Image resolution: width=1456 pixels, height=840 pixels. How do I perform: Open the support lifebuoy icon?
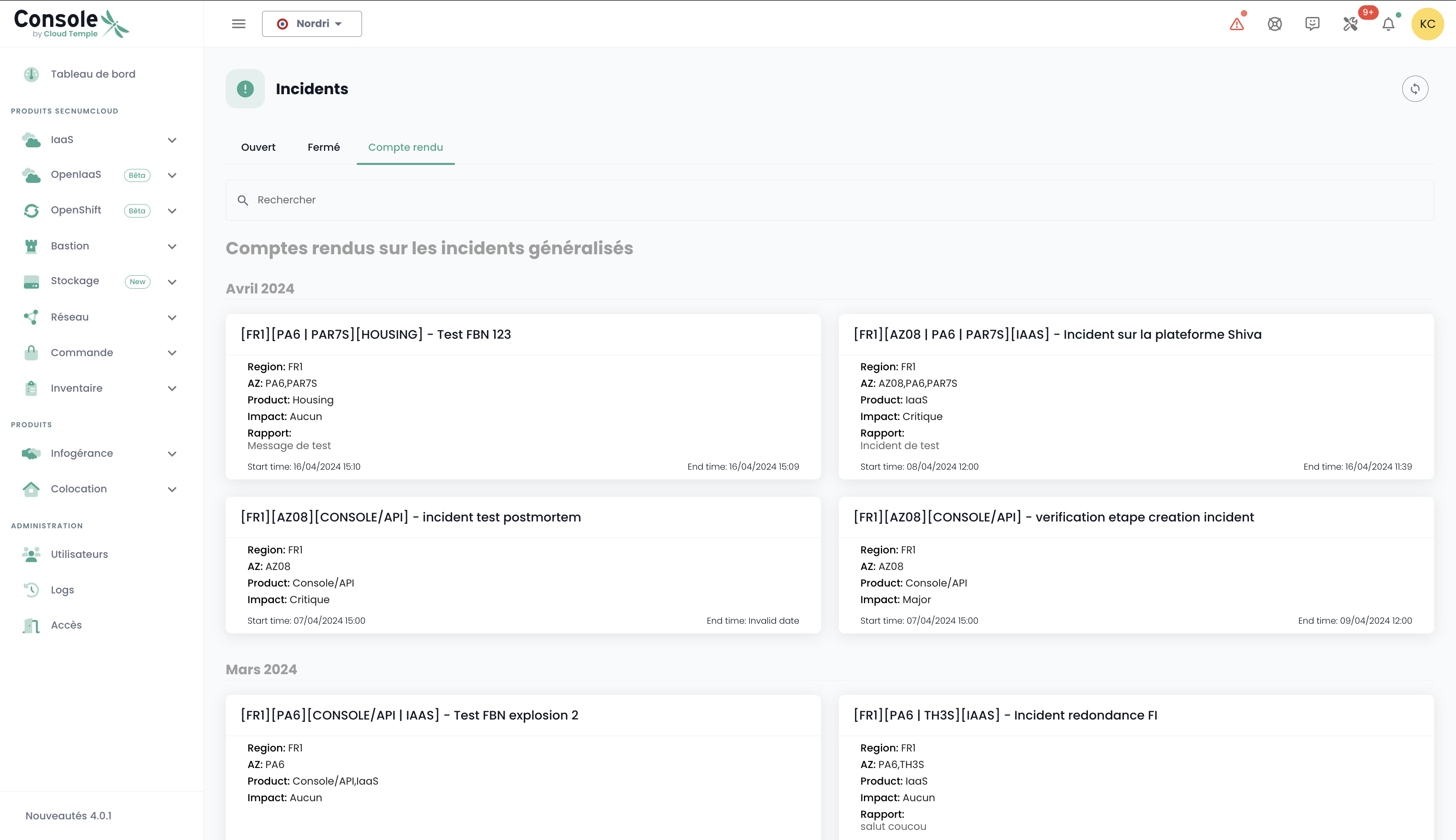1275,24
